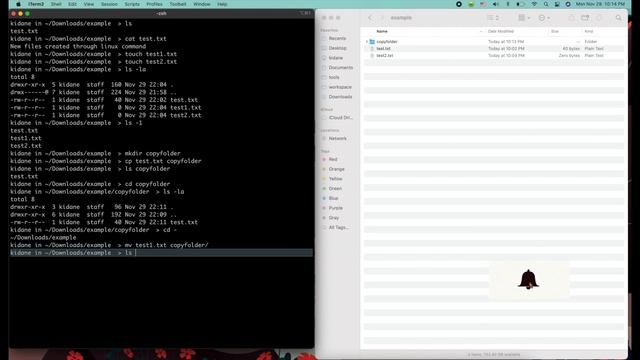Click the Finder window title 'example'

401,18
